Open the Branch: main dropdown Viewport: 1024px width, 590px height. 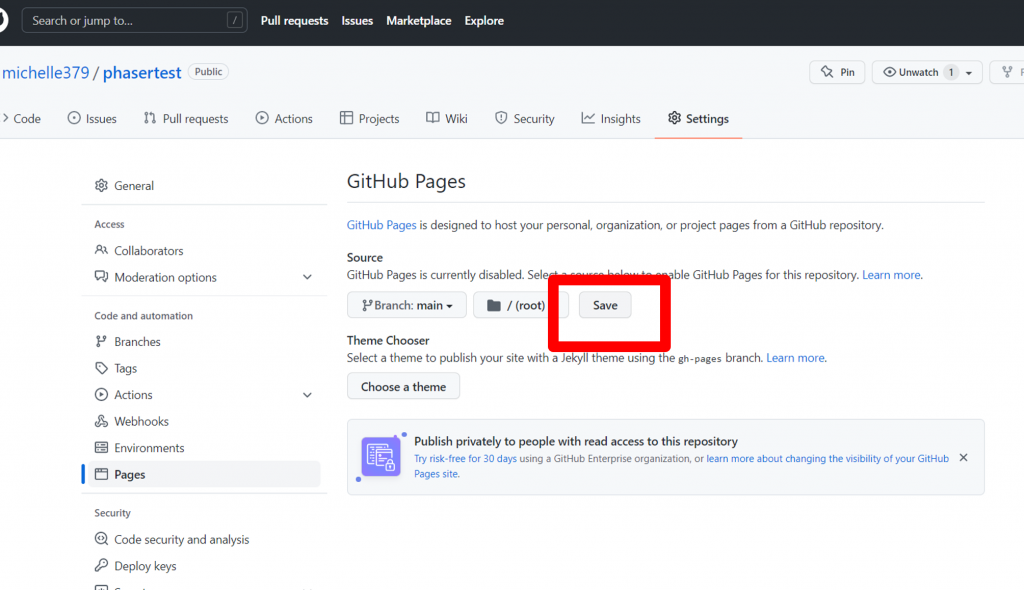[x=407, y=305]
